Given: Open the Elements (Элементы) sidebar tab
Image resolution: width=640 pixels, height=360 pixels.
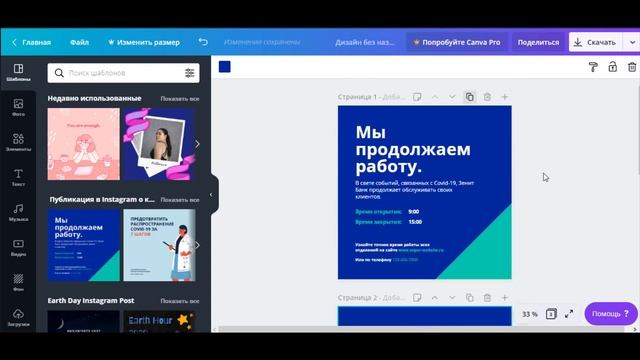Looking at the screenshot, I should click(18, 142).
